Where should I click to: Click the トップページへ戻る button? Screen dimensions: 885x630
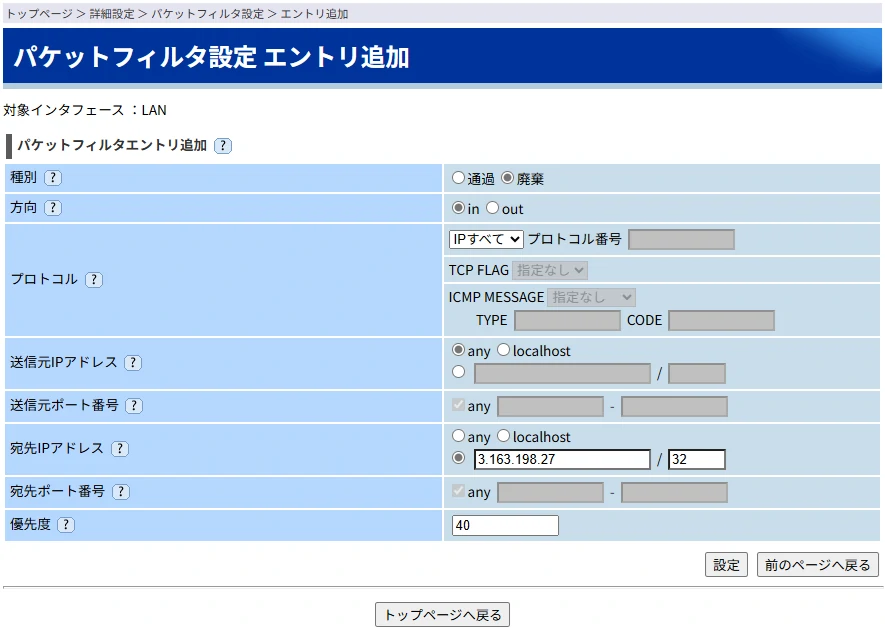pos(442,614)
